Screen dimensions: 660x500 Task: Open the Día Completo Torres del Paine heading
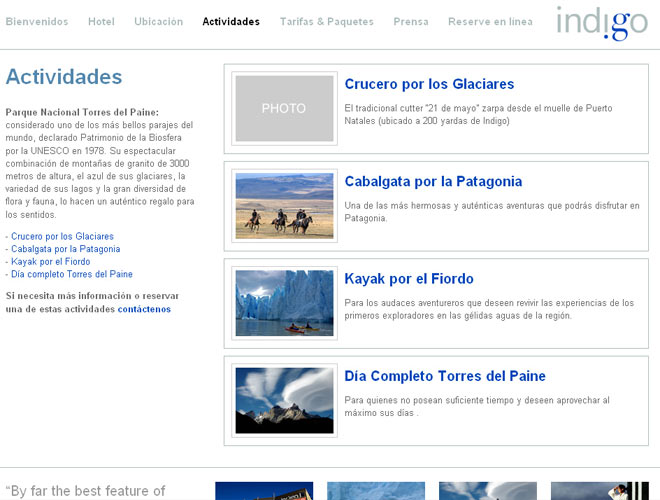pyautogui.click(x=445, y=376)
